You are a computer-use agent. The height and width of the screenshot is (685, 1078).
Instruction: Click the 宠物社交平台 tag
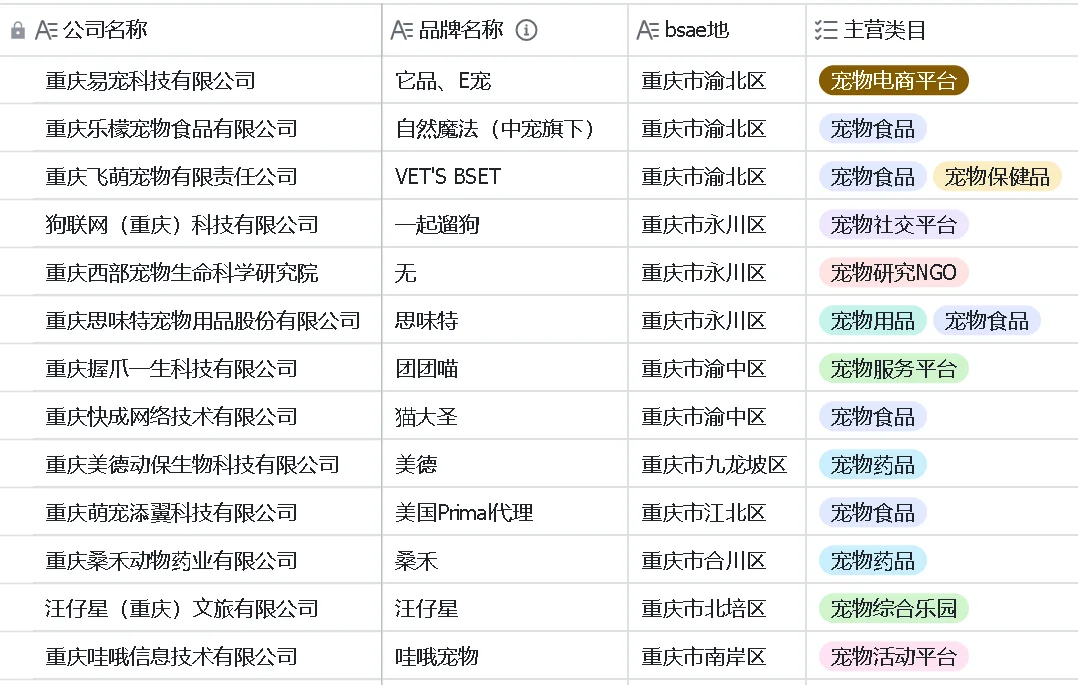click(x=894, y=224)
